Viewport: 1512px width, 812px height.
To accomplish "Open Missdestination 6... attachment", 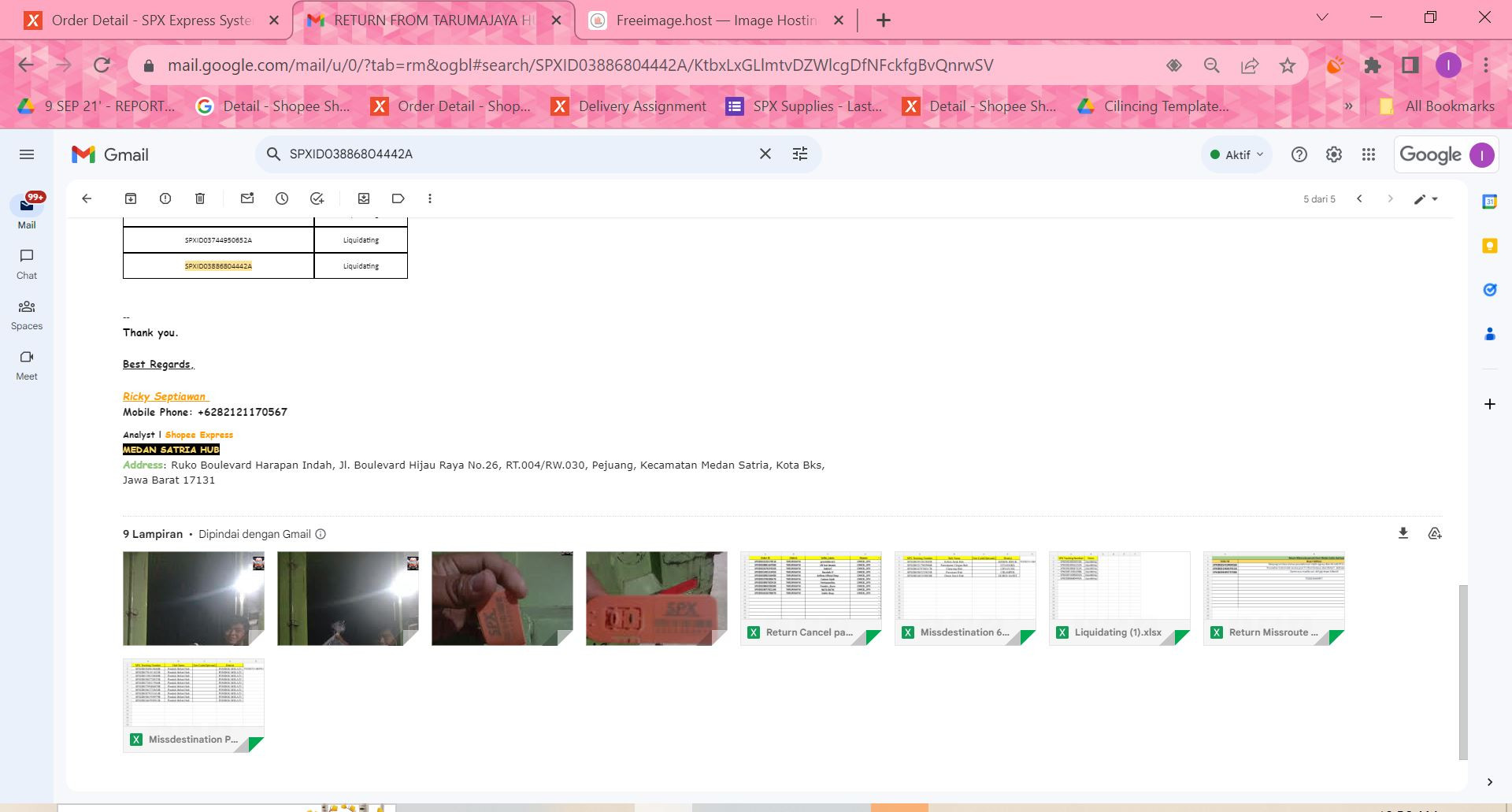I will click(965, 599).
